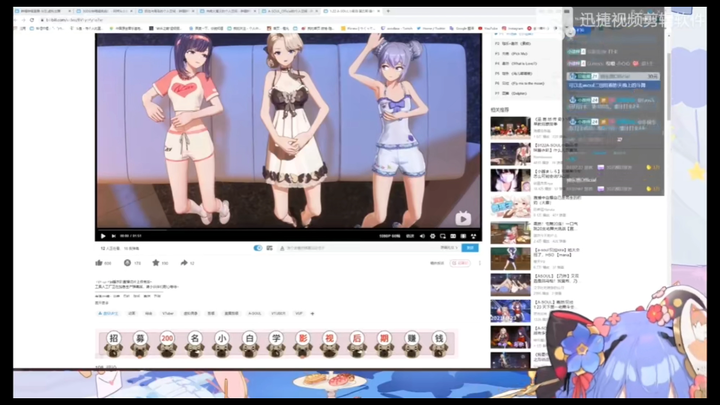Open the first recommended video thumbnail
720x405 pixels.
[510, 127]
